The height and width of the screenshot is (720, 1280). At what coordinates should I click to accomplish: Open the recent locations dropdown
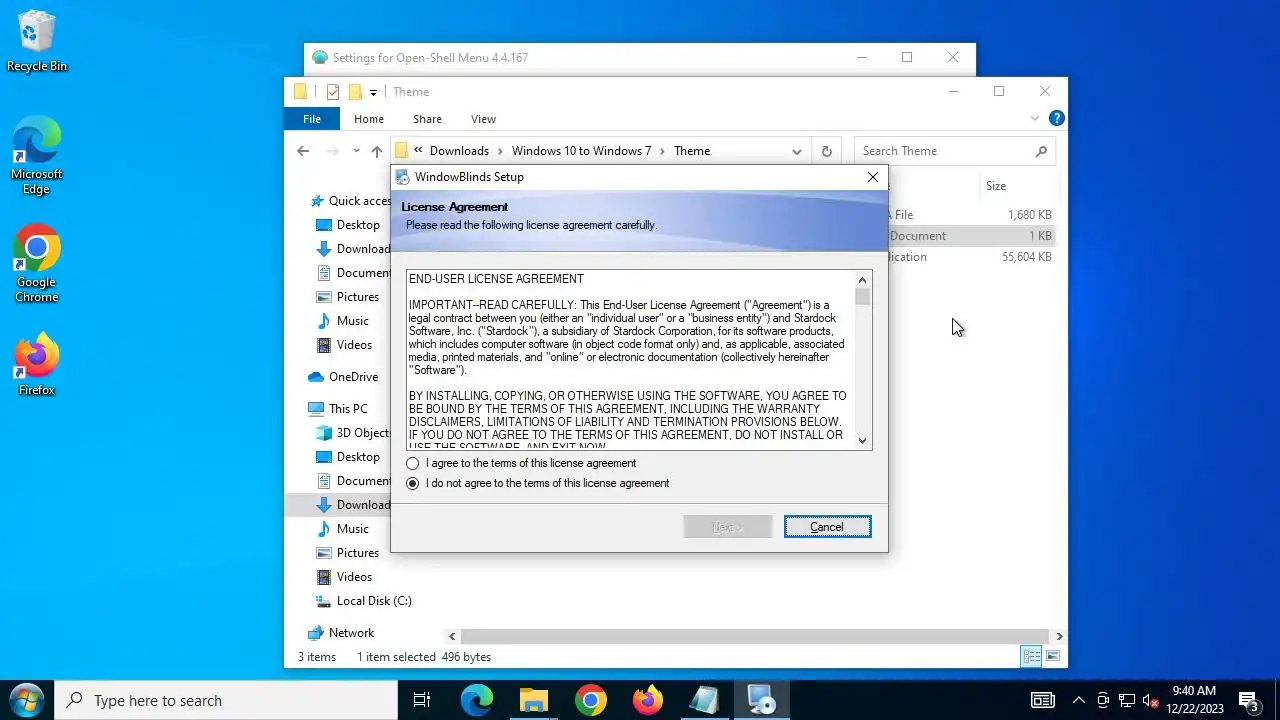356,151
